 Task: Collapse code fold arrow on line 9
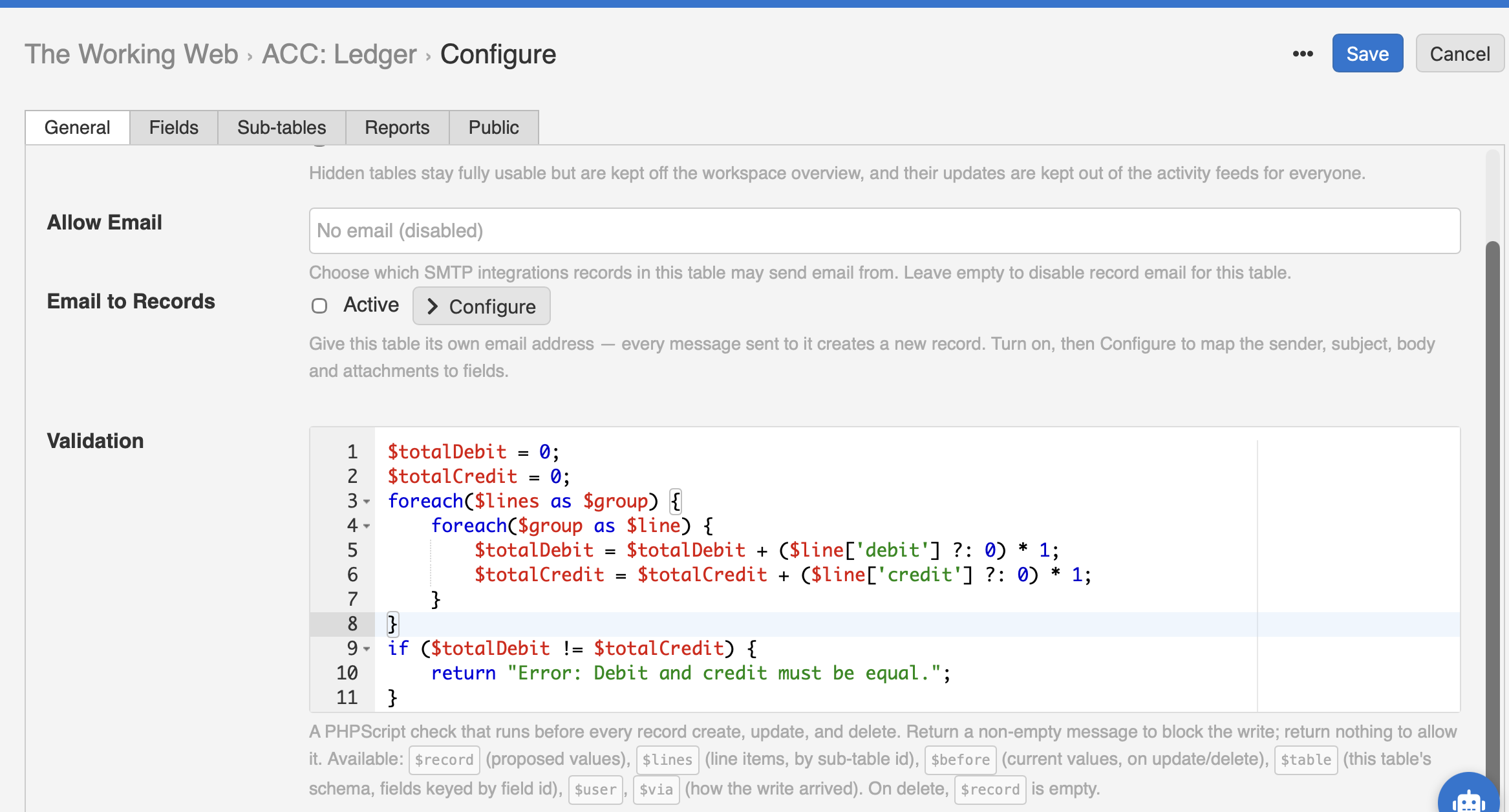(x=367, y=649)
